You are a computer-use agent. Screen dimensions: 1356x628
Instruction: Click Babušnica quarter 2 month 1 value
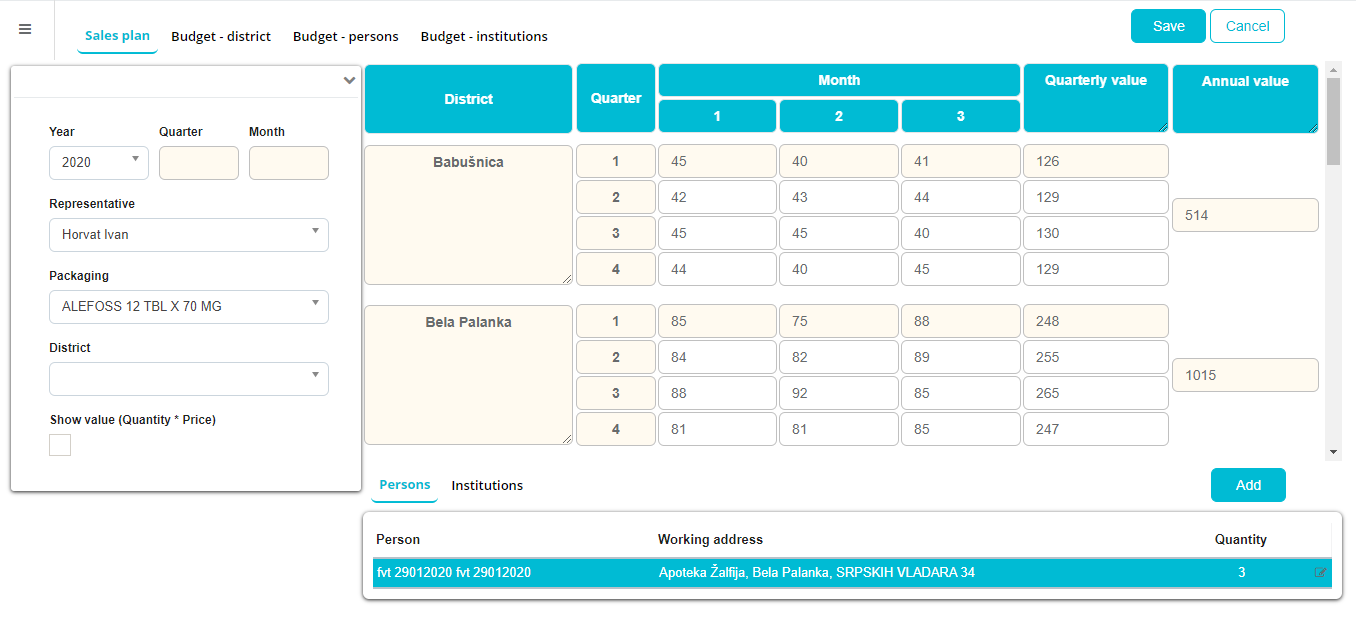point(716,197)
